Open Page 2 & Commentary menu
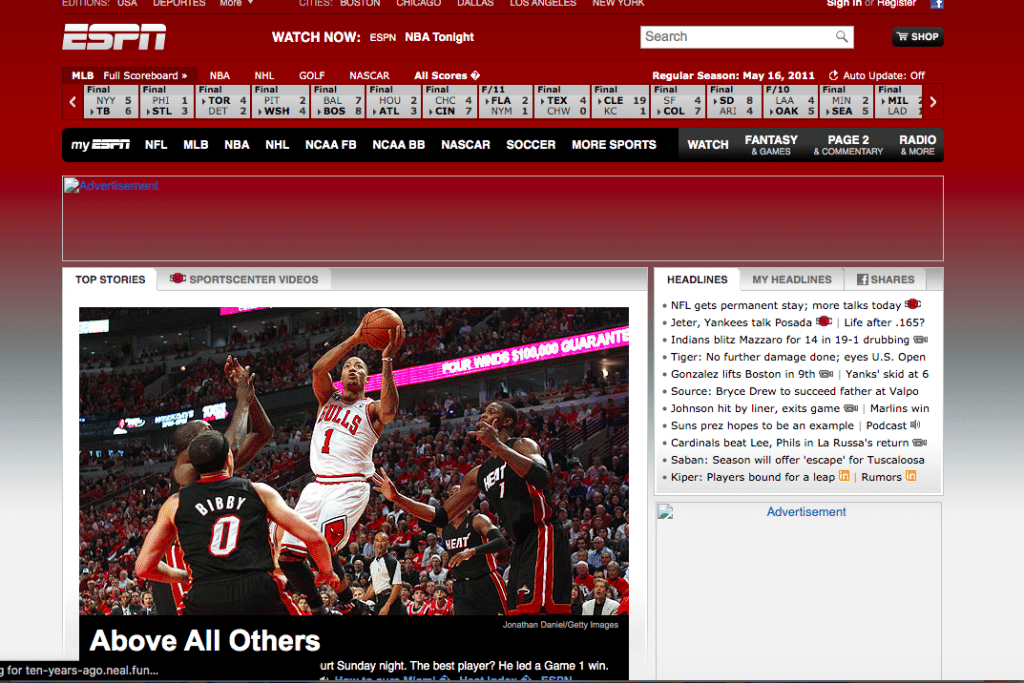 click(x=848, y=144)
